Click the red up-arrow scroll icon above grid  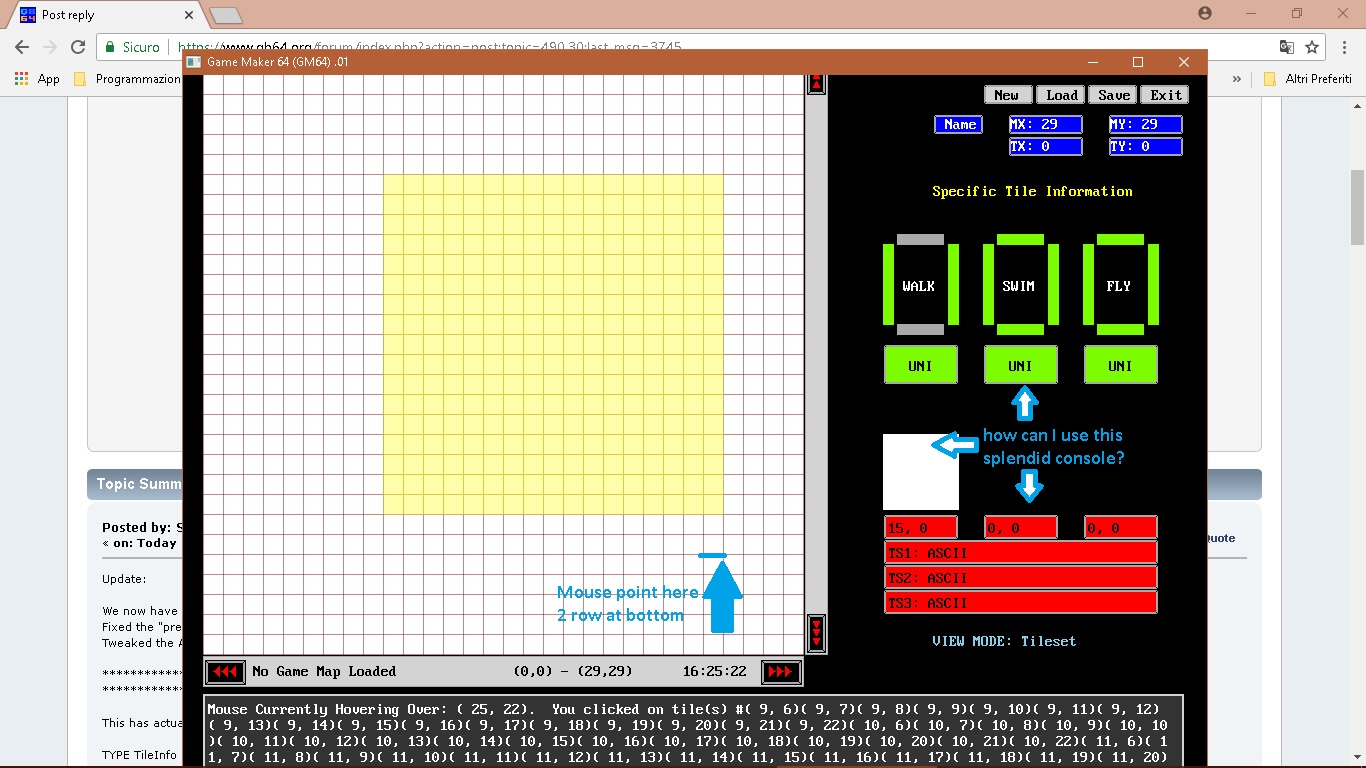click(816, 83)
